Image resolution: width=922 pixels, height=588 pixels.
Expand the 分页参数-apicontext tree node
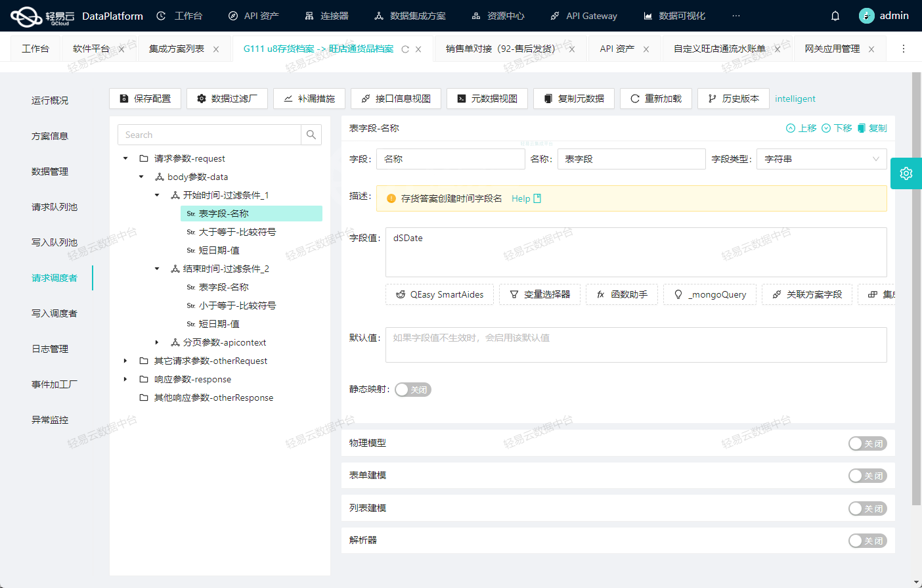click(x=157, y=343)
